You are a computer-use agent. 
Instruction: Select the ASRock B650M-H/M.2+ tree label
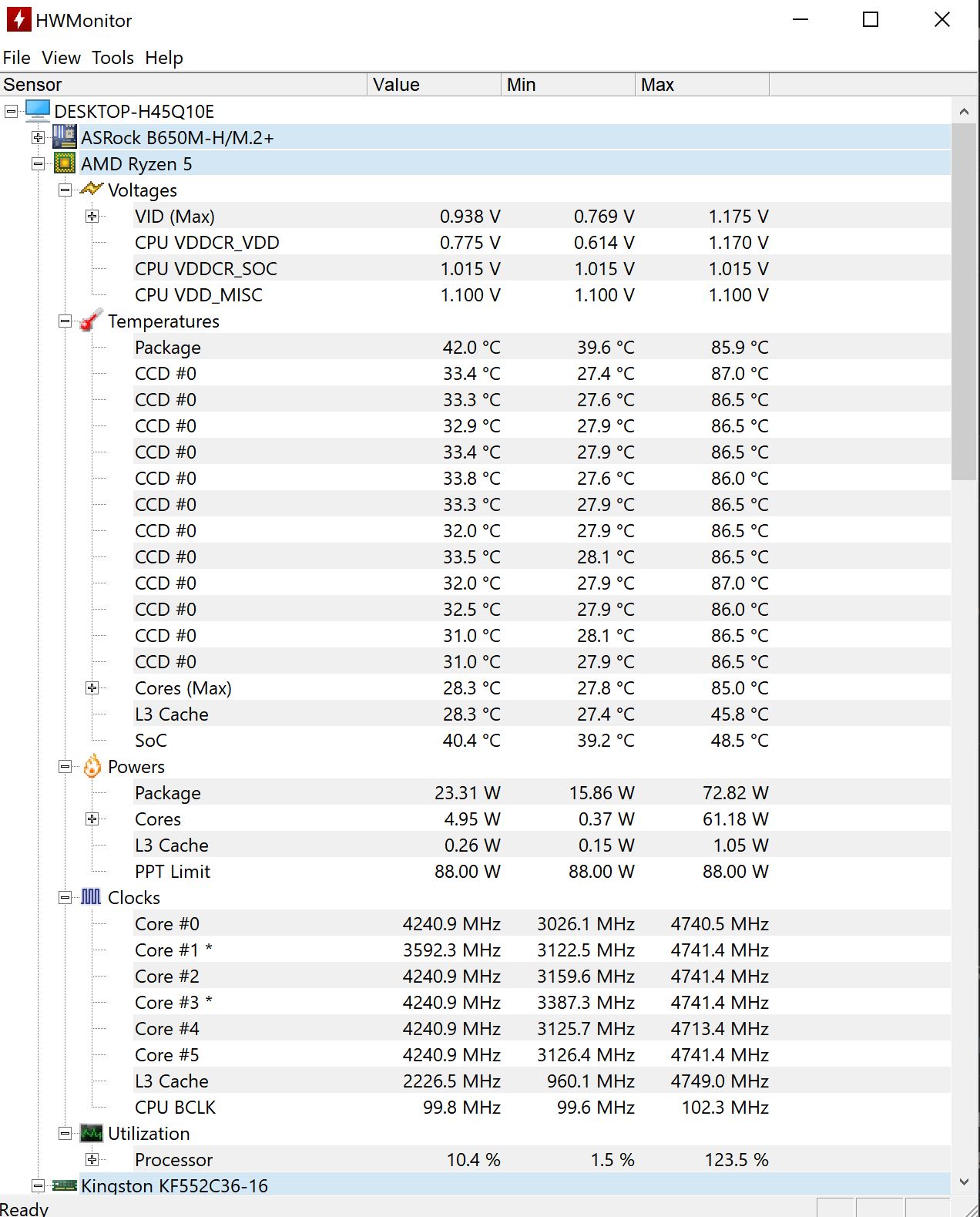pos(177,138)
